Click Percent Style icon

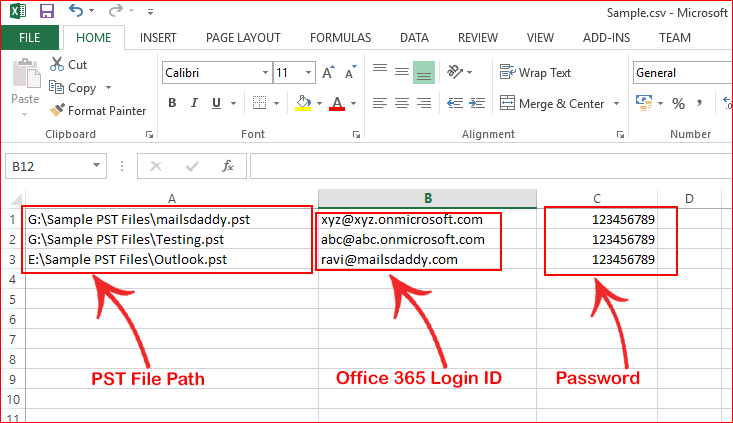point(678,103)
